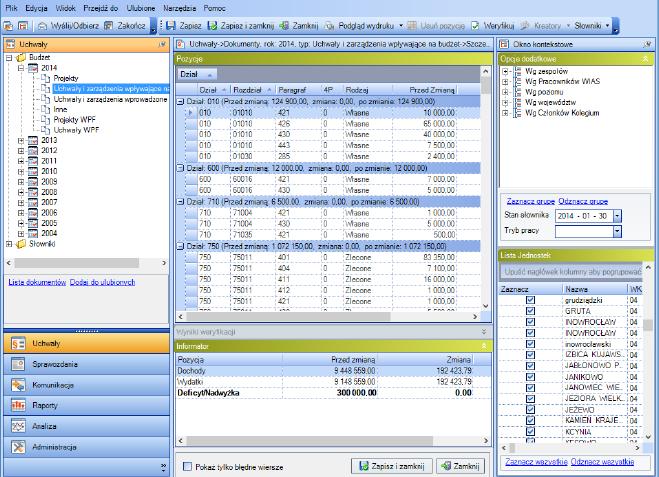The width and height of the screenshot is (659, 477).
Task: Expand the 2013 year node
Action: tap(21, 140)
